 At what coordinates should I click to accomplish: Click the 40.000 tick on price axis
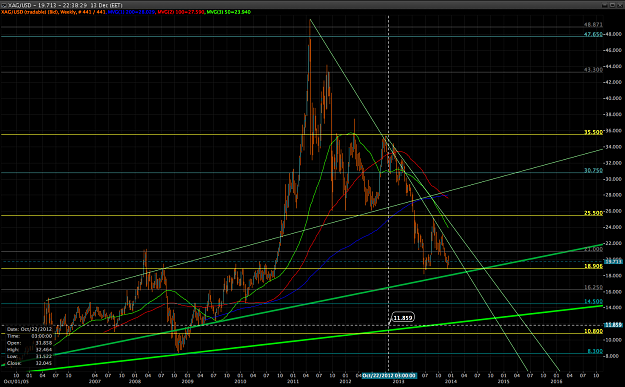point(614,98)
